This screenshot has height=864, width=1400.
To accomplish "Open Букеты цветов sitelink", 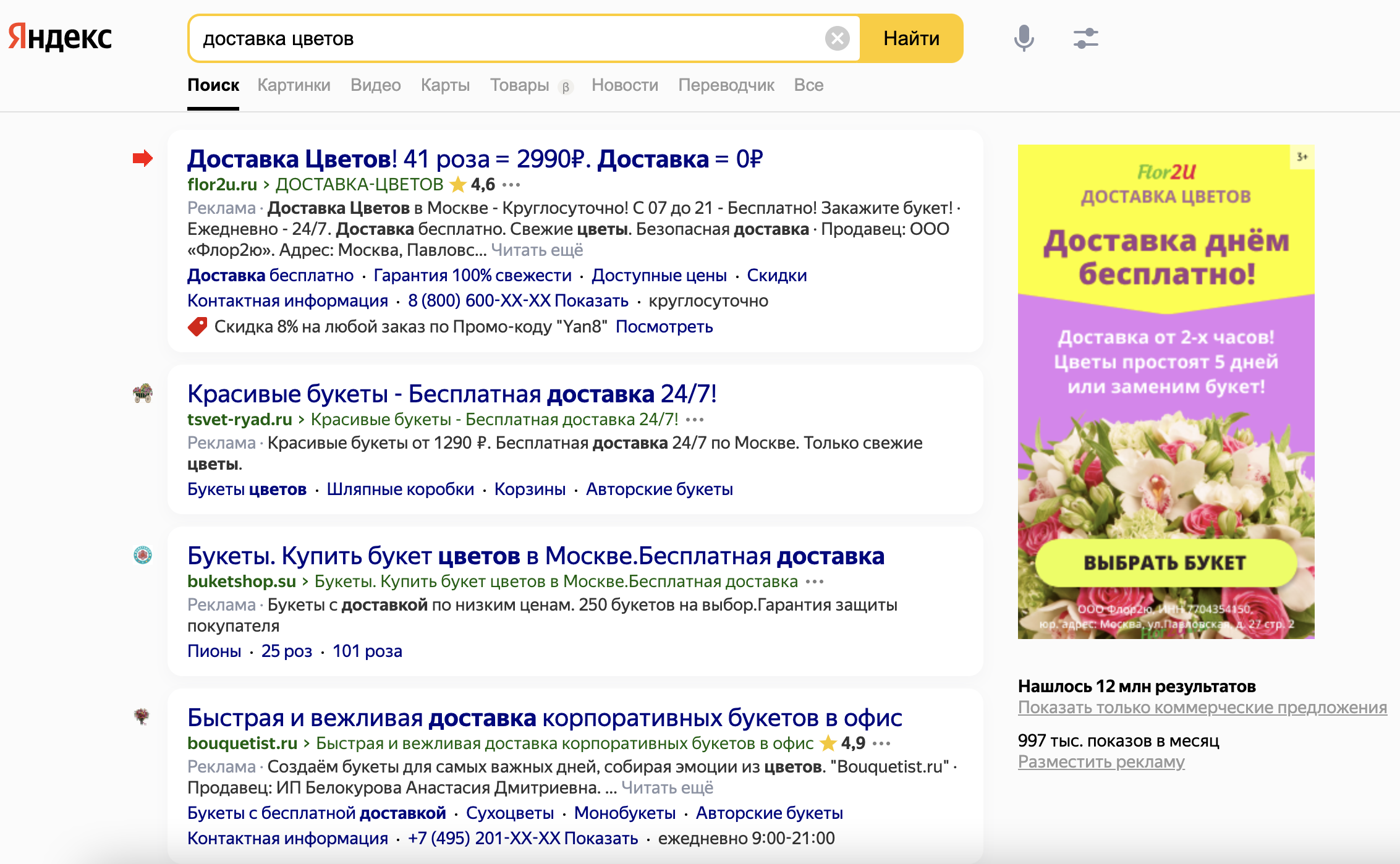I will pos(247,489).
